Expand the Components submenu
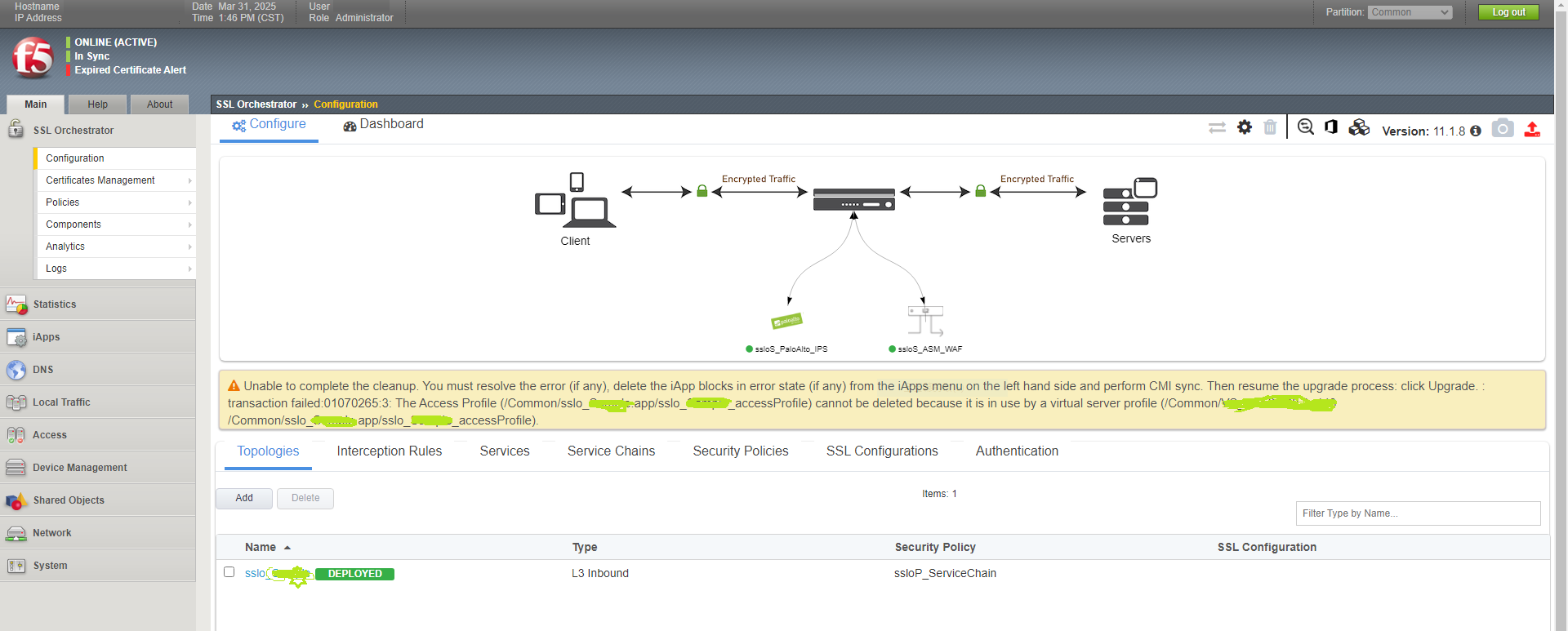1568x631 pixels. (x=115, y=224)
